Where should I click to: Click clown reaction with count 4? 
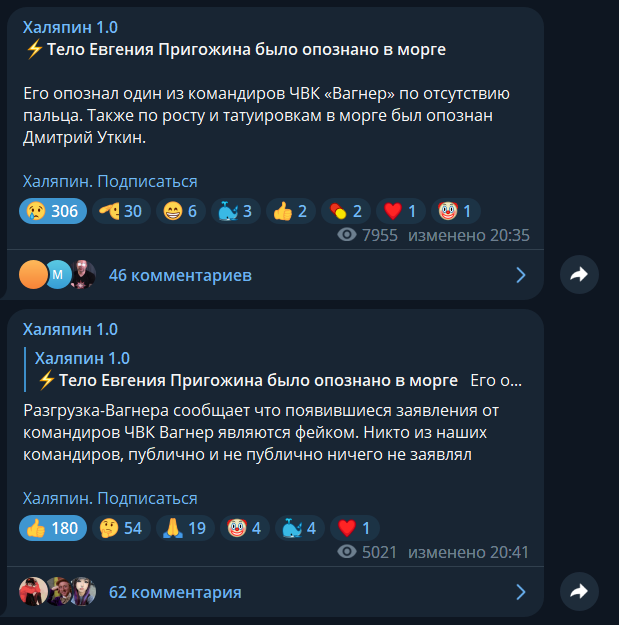(x=245, y=528)
